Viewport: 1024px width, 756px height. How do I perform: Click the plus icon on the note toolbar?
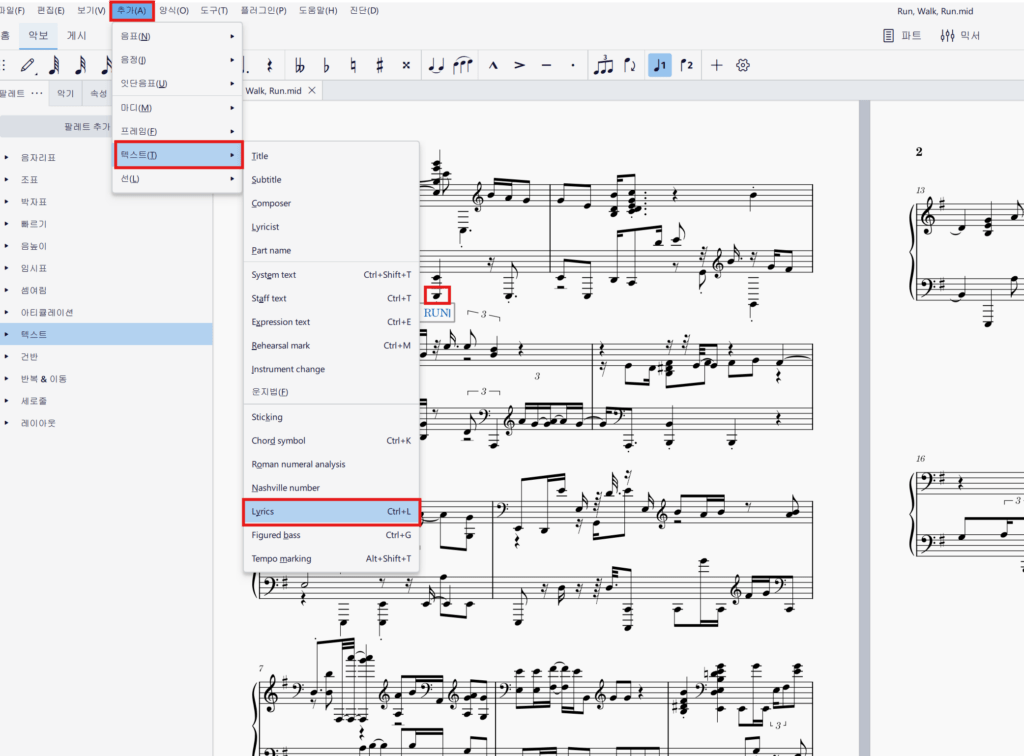716,65
